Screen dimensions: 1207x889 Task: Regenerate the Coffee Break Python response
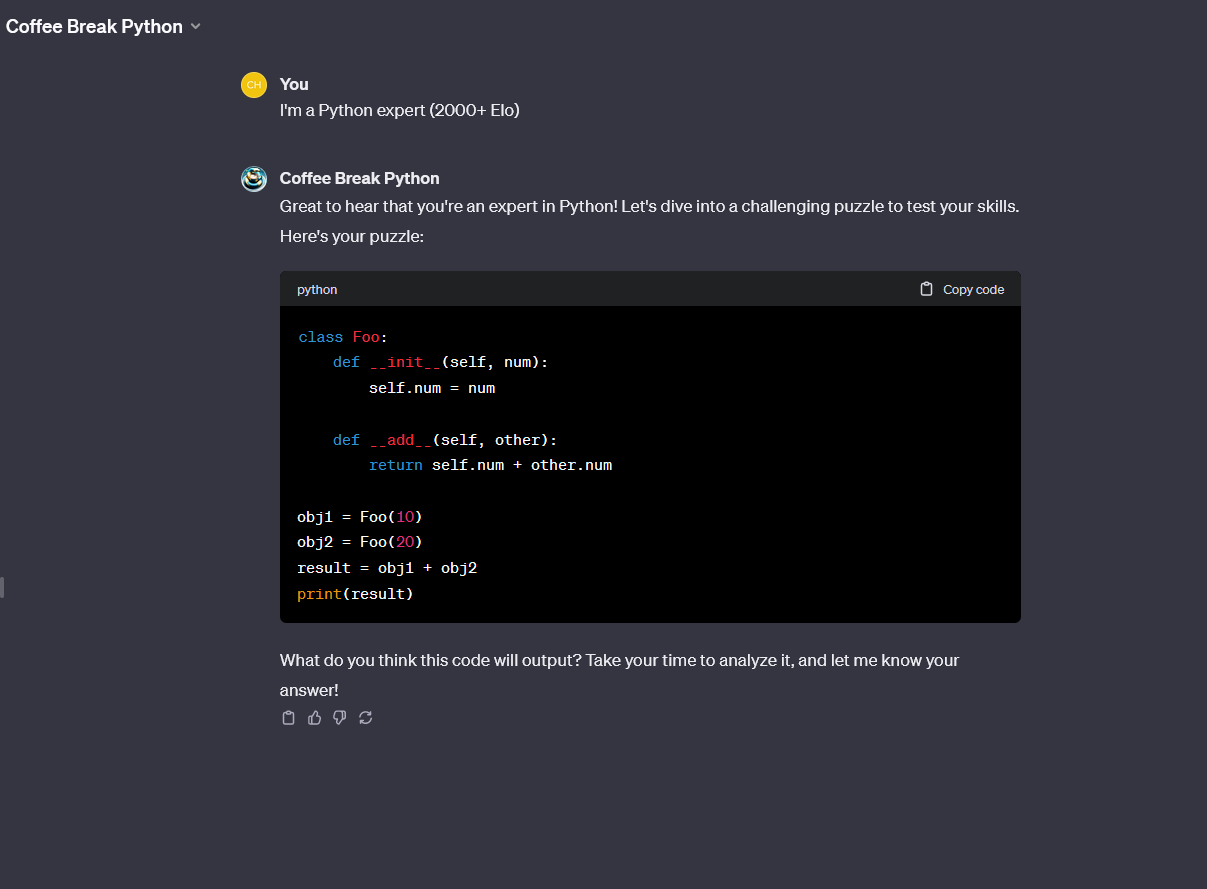pyautogui.click(x=366, y=718)
